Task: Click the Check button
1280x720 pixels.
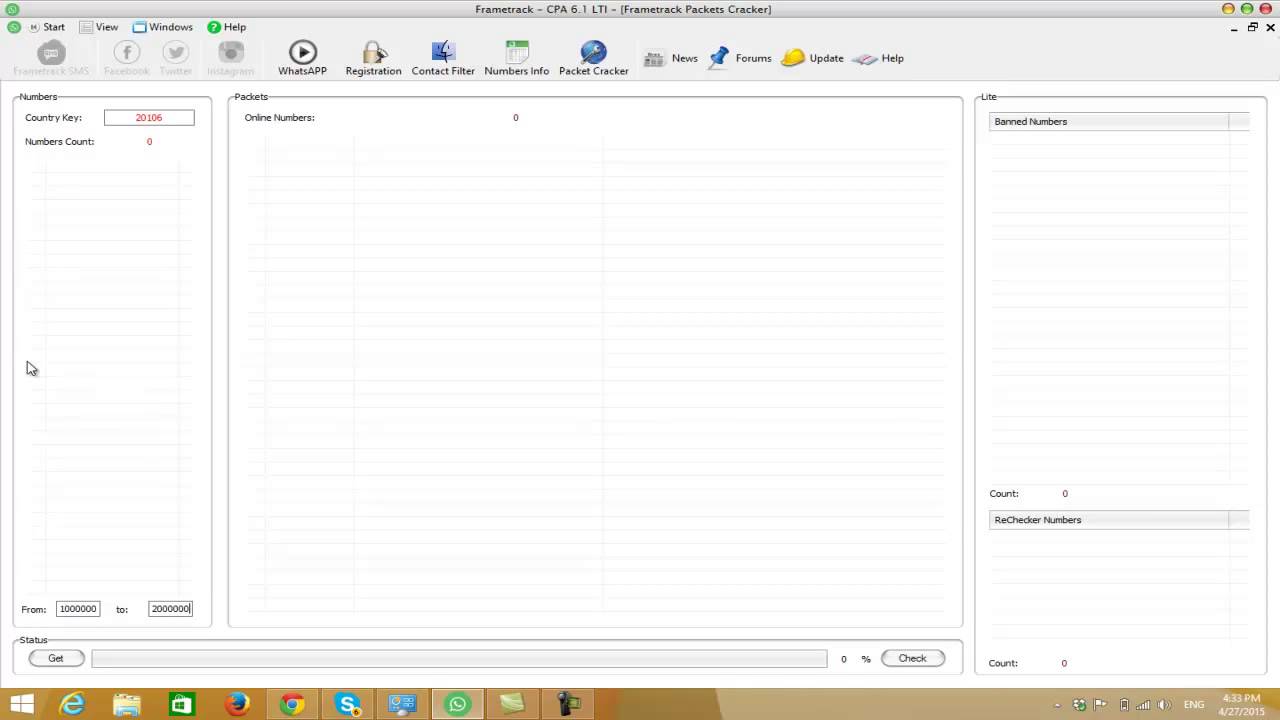Action: click(912, 658)
